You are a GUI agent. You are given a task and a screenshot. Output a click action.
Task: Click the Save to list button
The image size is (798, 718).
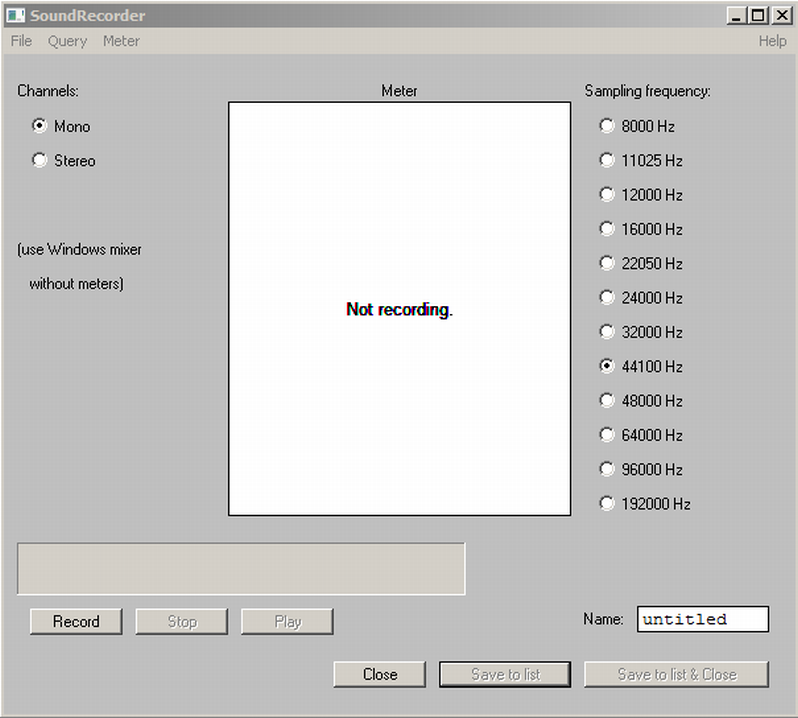click(505, 674)
